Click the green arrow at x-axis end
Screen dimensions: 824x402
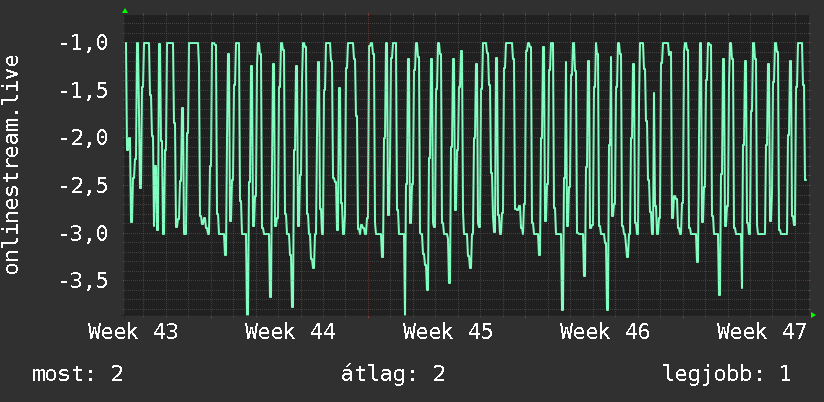813,315
